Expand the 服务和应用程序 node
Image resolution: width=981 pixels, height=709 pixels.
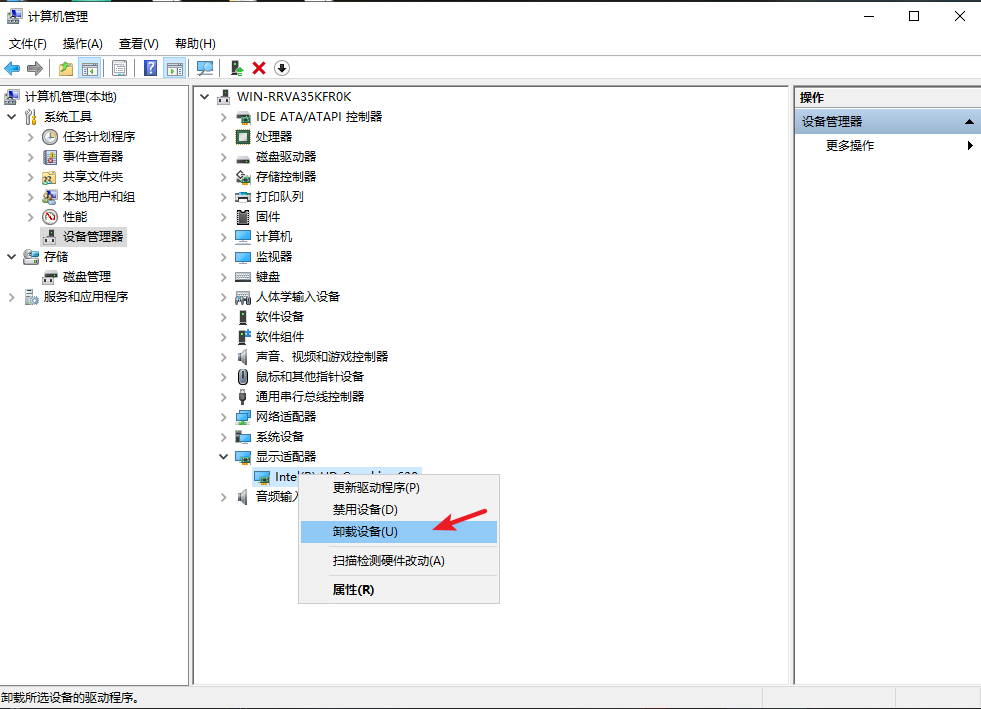12,297
